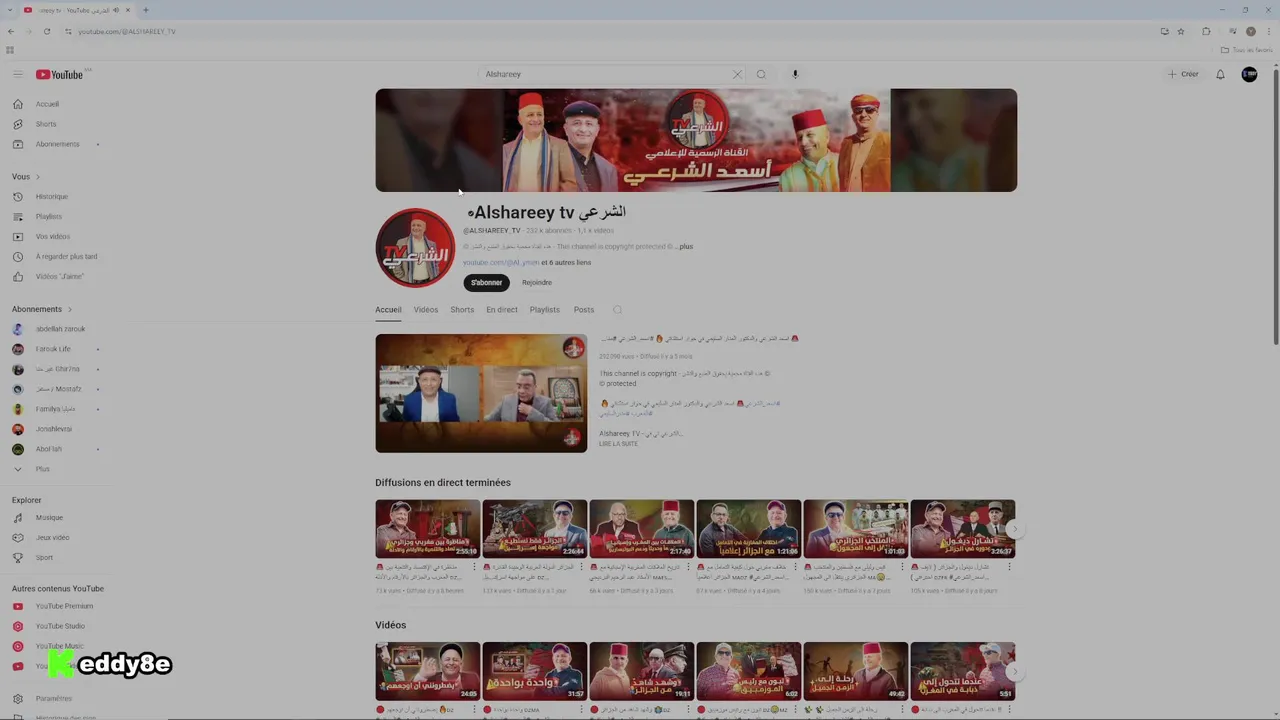Click the Rejoindre button
The width and height of the screenshot is (1280, 720).
(x=537, y=283)
